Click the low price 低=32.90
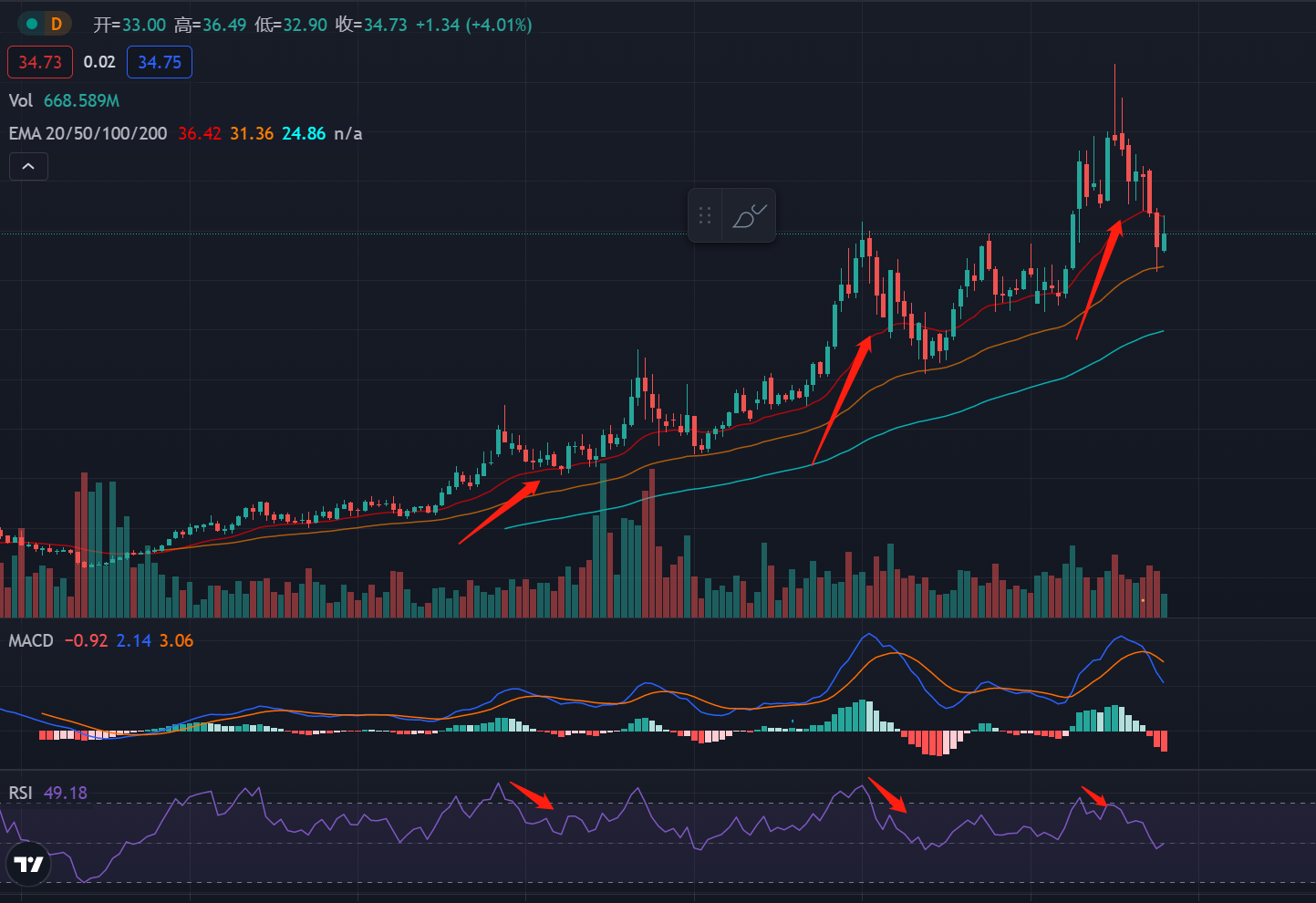1316x903 pixels. point(290,25)
